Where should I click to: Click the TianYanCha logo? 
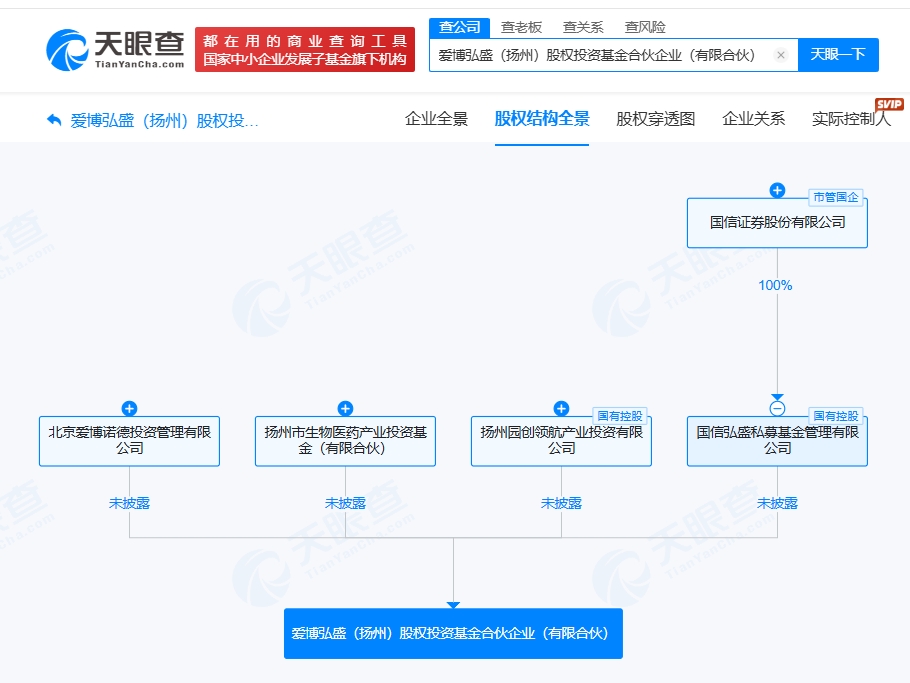coord(115,48)
